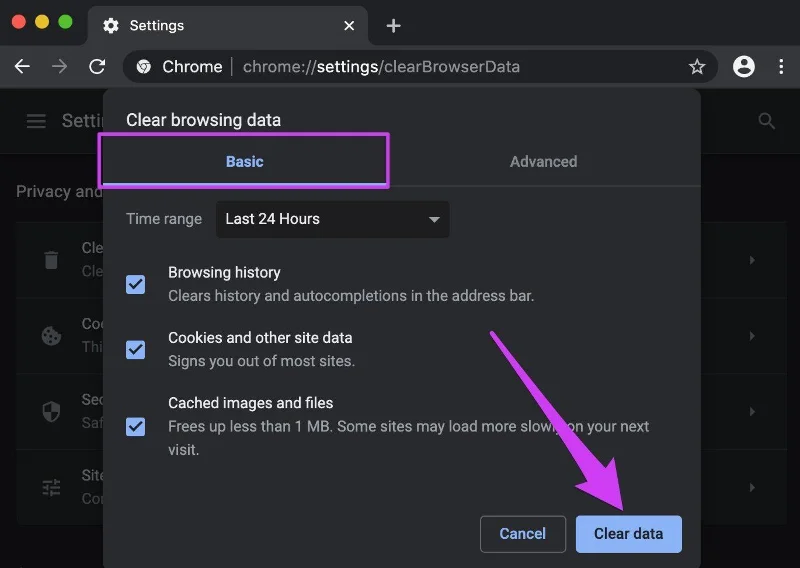Click the Cookies and other site data label
Screen dimensions: 800x568
tap(260, 337)
